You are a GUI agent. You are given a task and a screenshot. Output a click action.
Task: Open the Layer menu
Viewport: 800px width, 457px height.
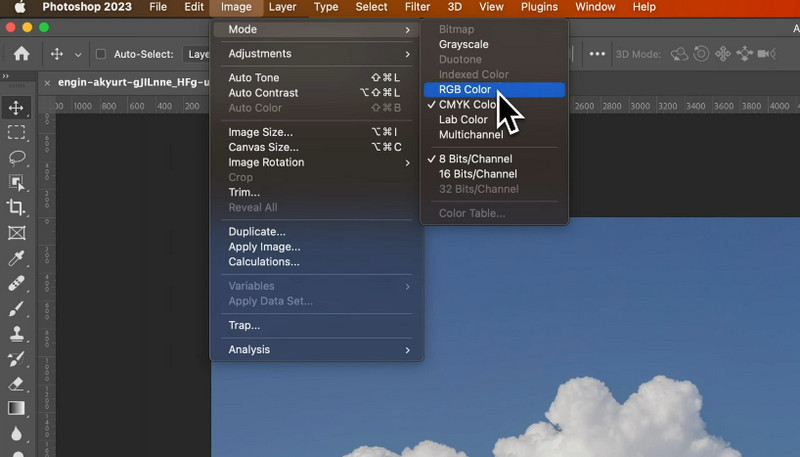282,7
